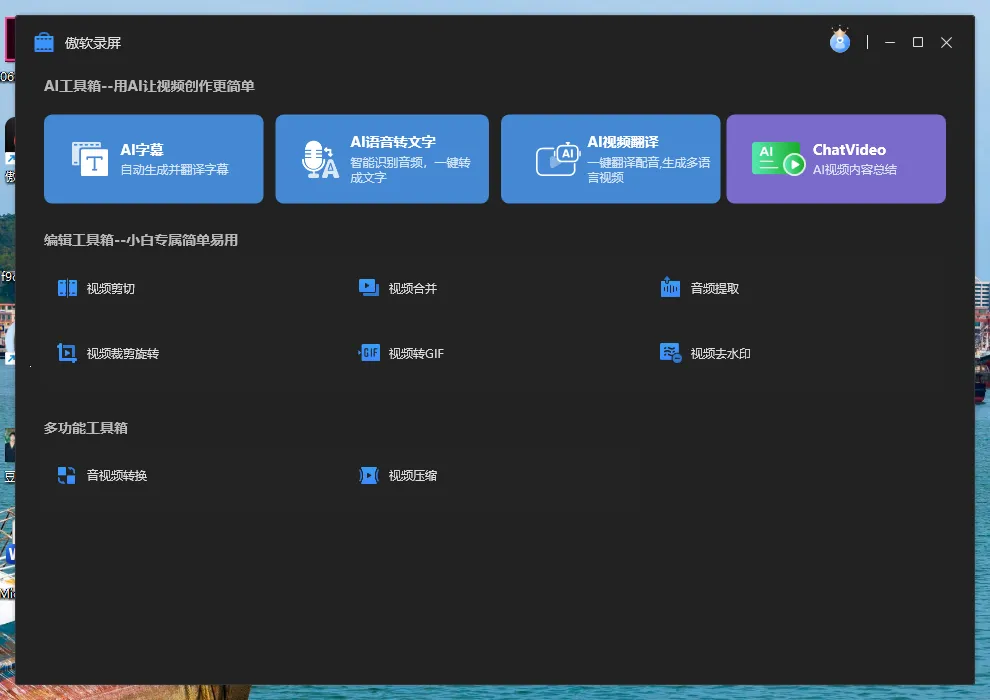Viewport: 990px width, 700px height.
Task: Click the AI字幕 T subtitle icon
Action: coord(90,158)
